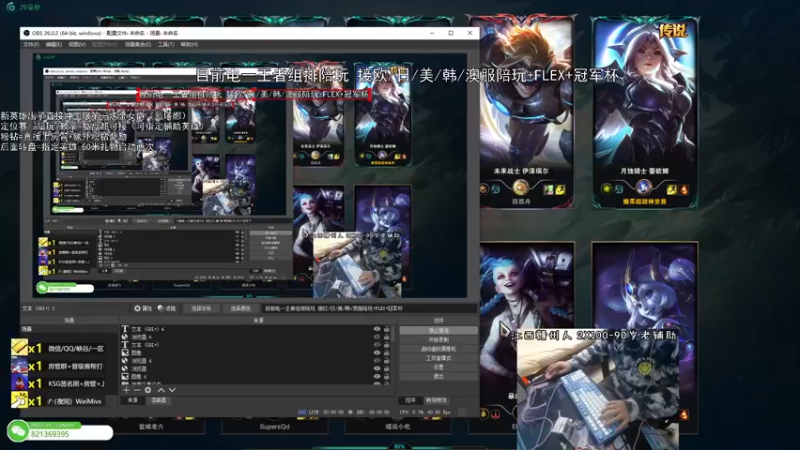Open 滤镜 filters icon in source toolbar

point(161,308)
